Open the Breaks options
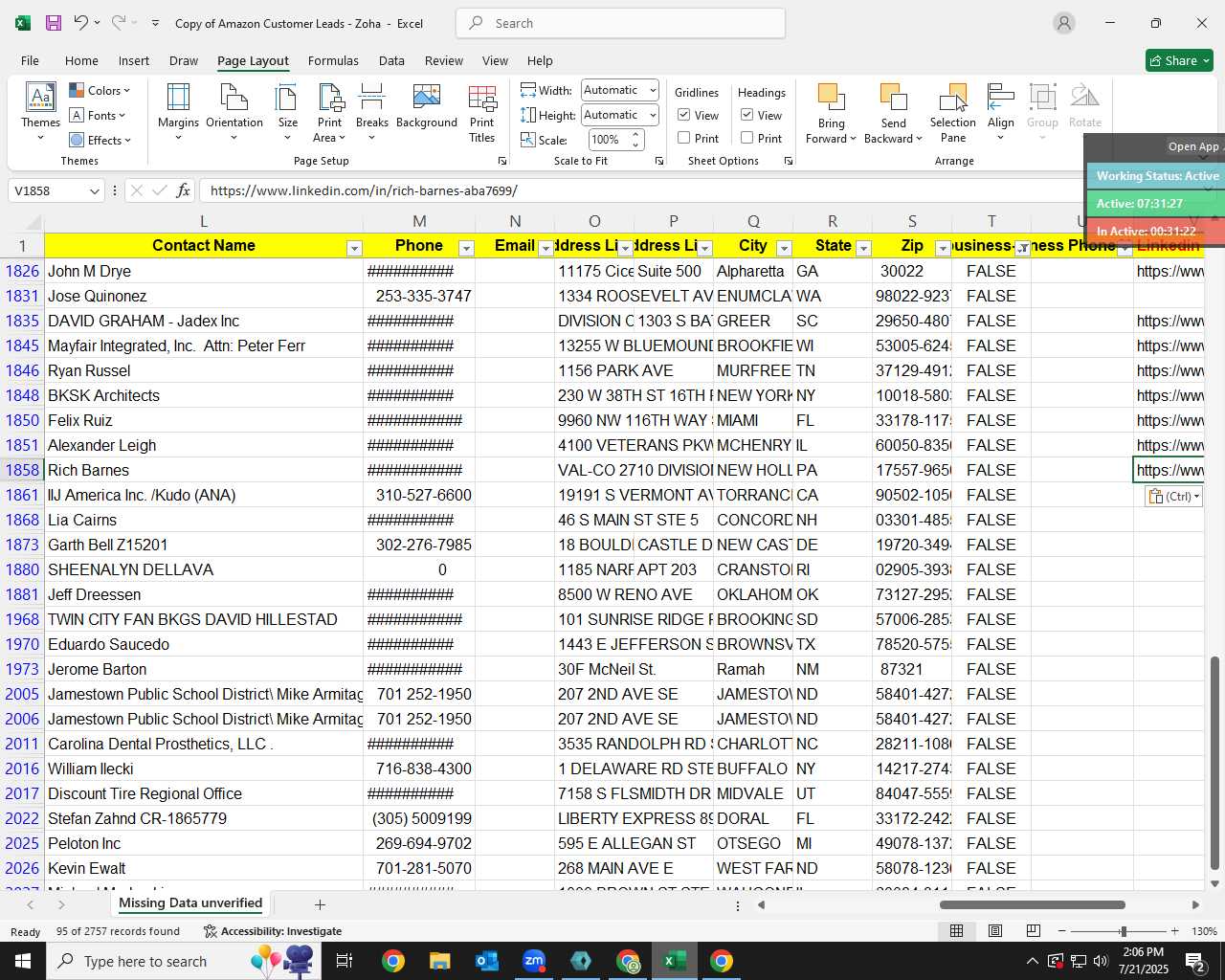1225x980 pixels. (x=372, y=113)
